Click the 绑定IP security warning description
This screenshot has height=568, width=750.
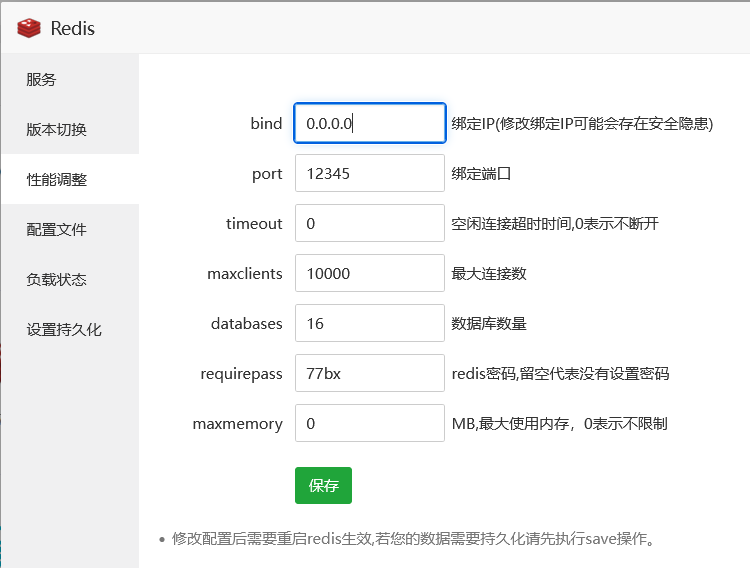click(582, 123)
